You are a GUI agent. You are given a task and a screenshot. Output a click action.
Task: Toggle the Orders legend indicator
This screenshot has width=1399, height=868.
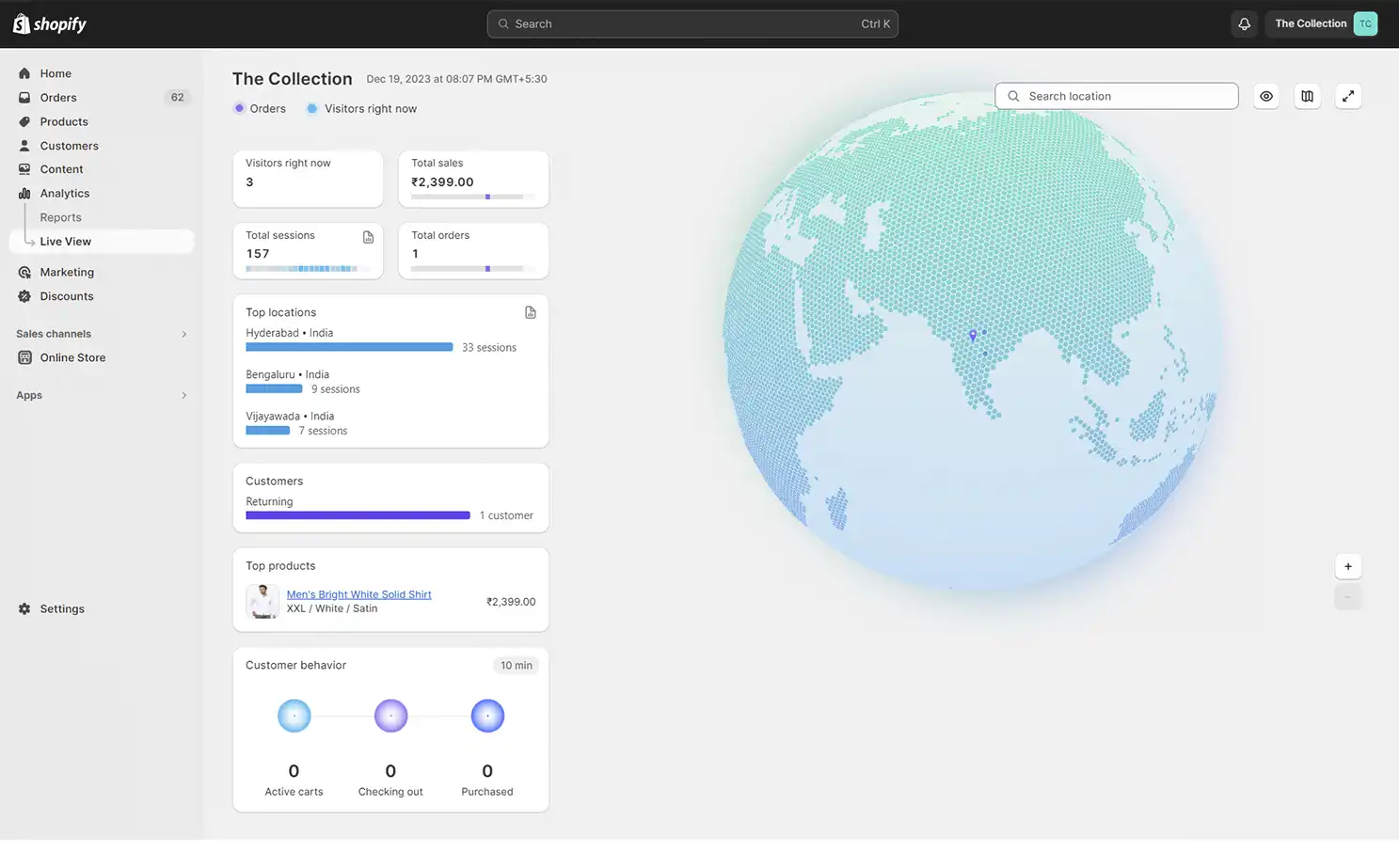[241, 108]
